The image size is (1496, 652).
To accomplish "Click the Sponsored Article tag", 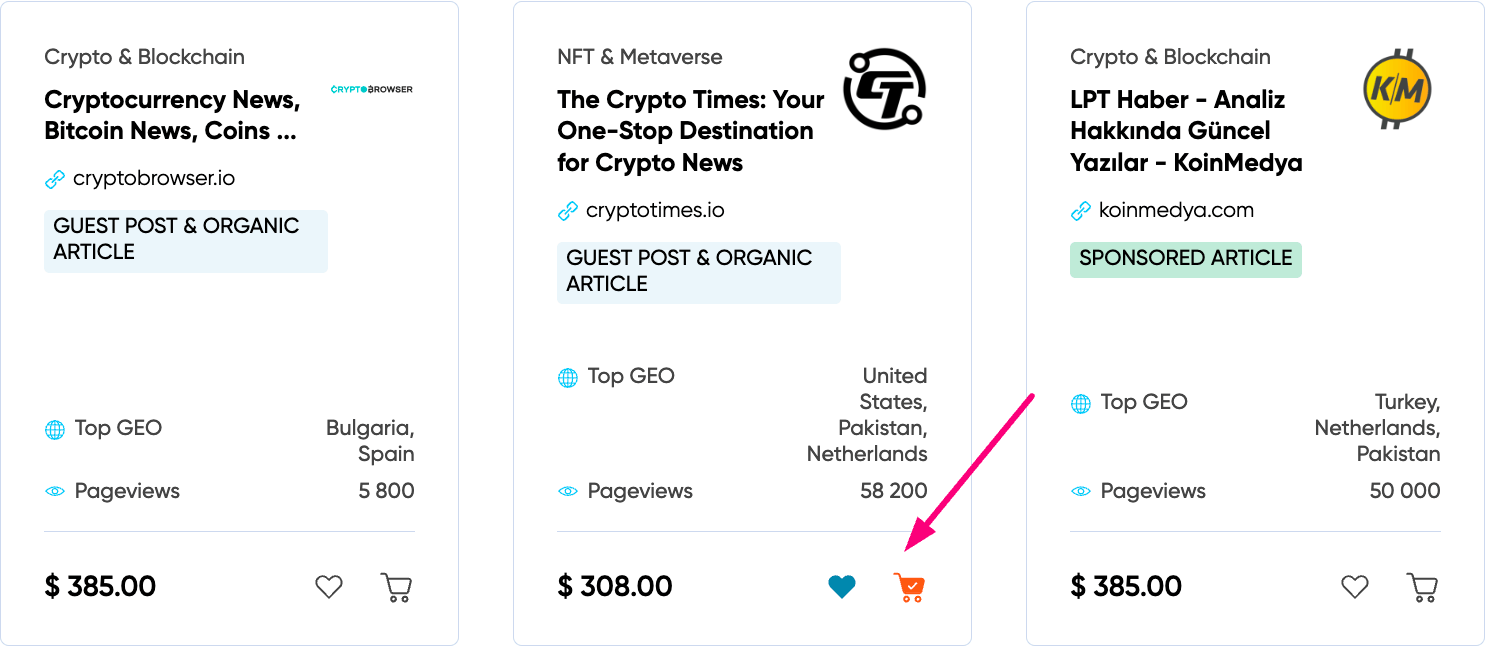I will pos(1185,258).
